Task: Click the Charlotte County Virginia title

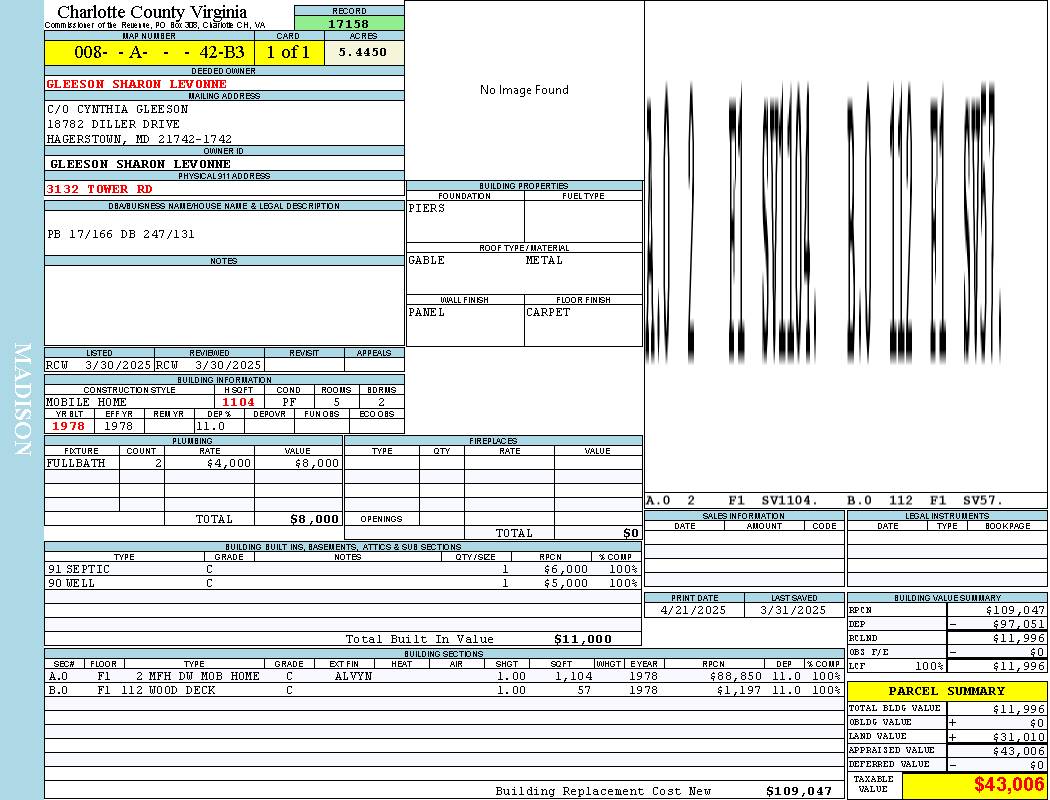Action: pos(152,12)
